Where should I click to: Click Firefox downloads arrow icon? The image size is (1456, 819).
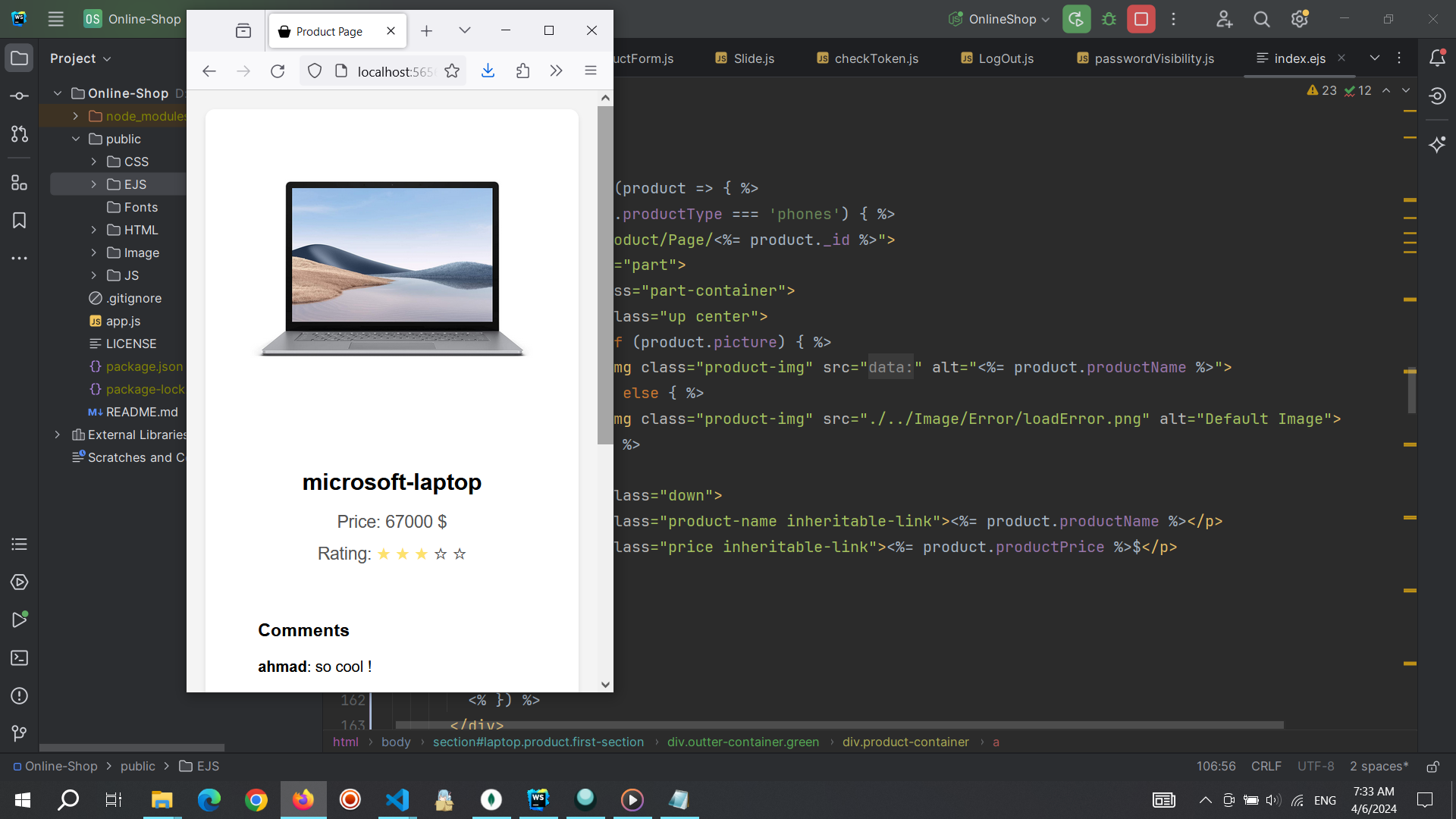(488, 71)
